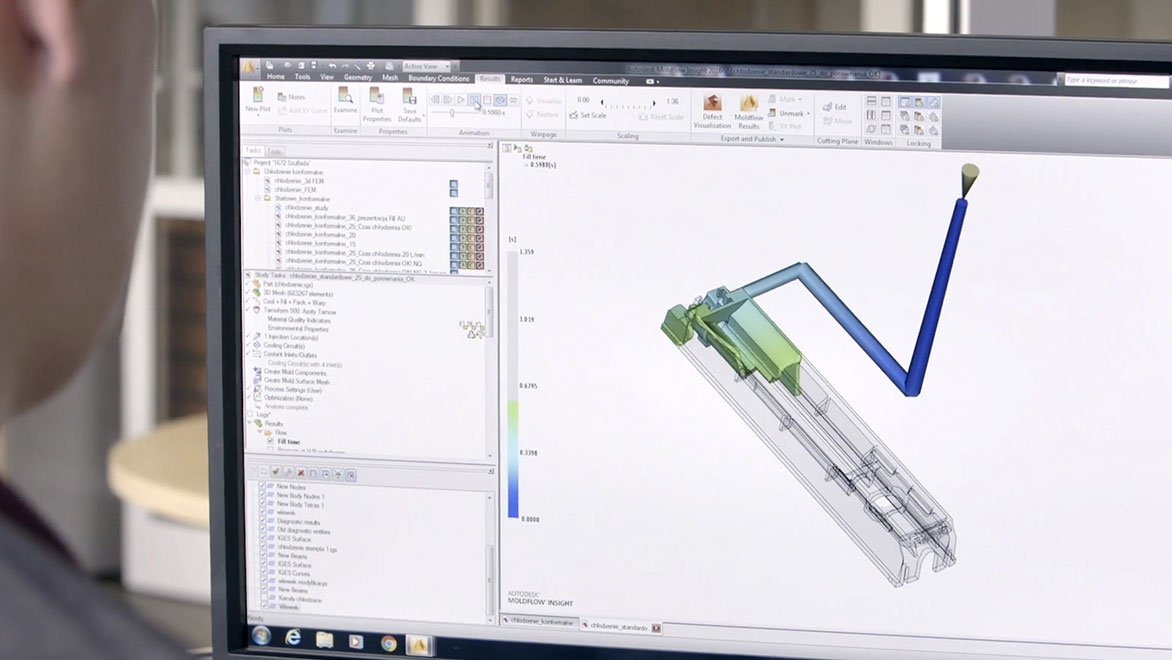
Task: Click the animation frame slider
Action: (x=452, y=113)
